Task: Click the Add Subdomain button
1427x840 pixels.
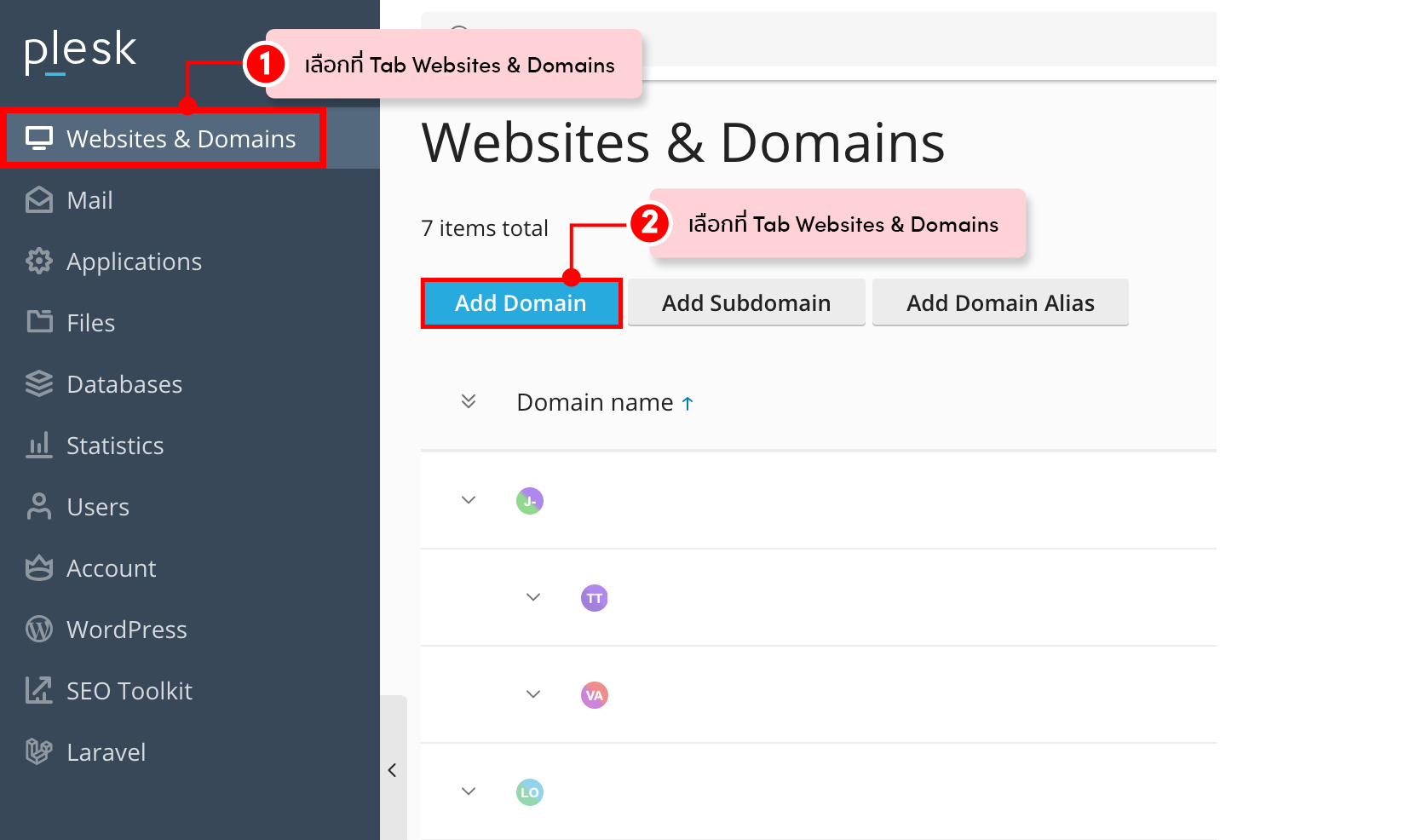Action: point(746,302)
